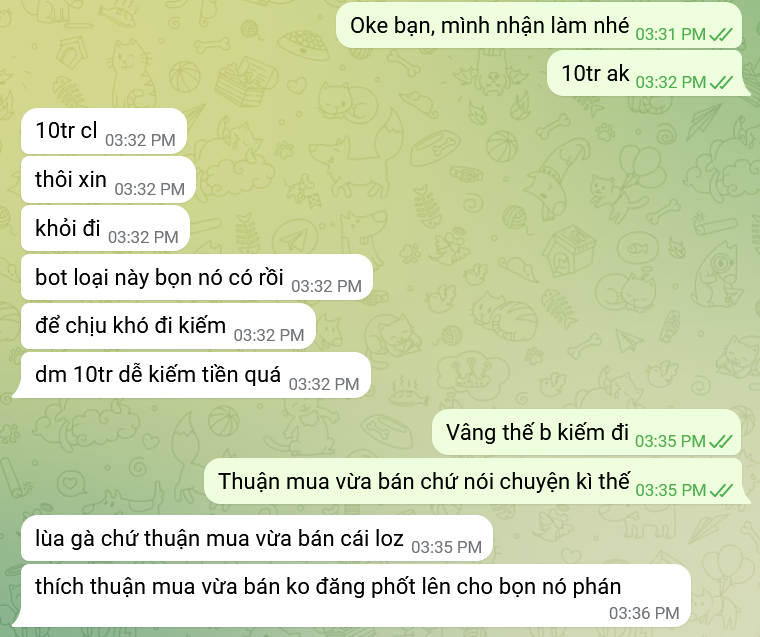Click the 03:31 PM timestamp of first message
Viewport: 760px width, 637px height.
coord(671,34)
